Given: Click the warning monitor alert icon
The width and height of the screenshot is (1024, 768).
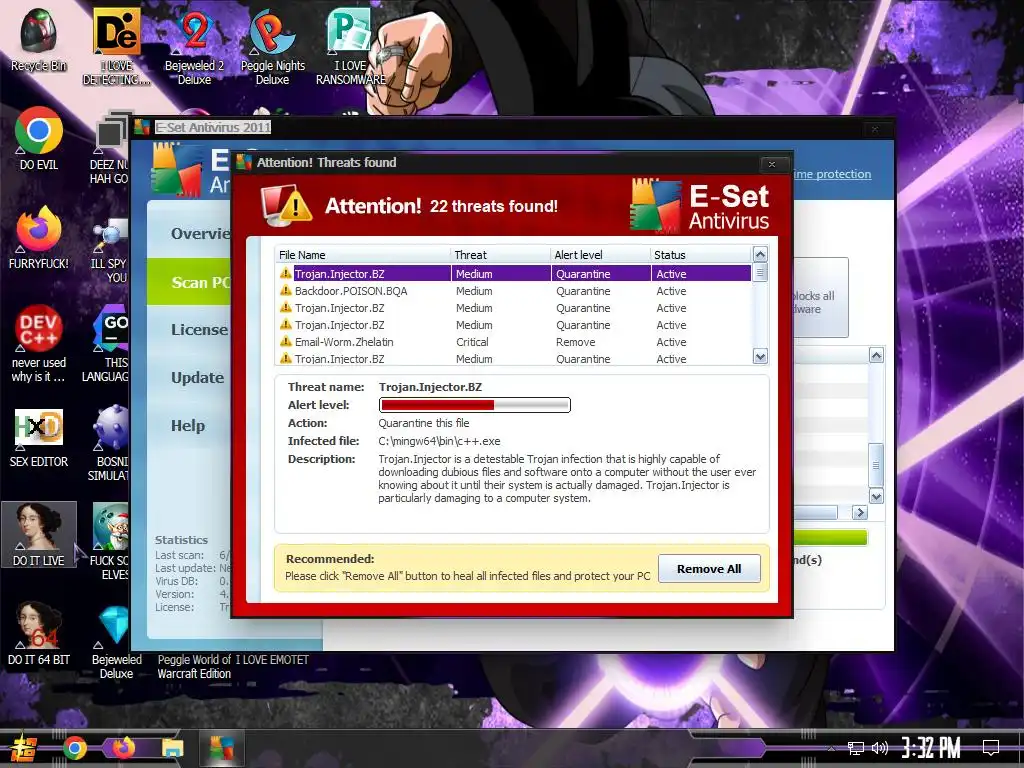Looking at the screenshot, I should [x=287, y=205].
